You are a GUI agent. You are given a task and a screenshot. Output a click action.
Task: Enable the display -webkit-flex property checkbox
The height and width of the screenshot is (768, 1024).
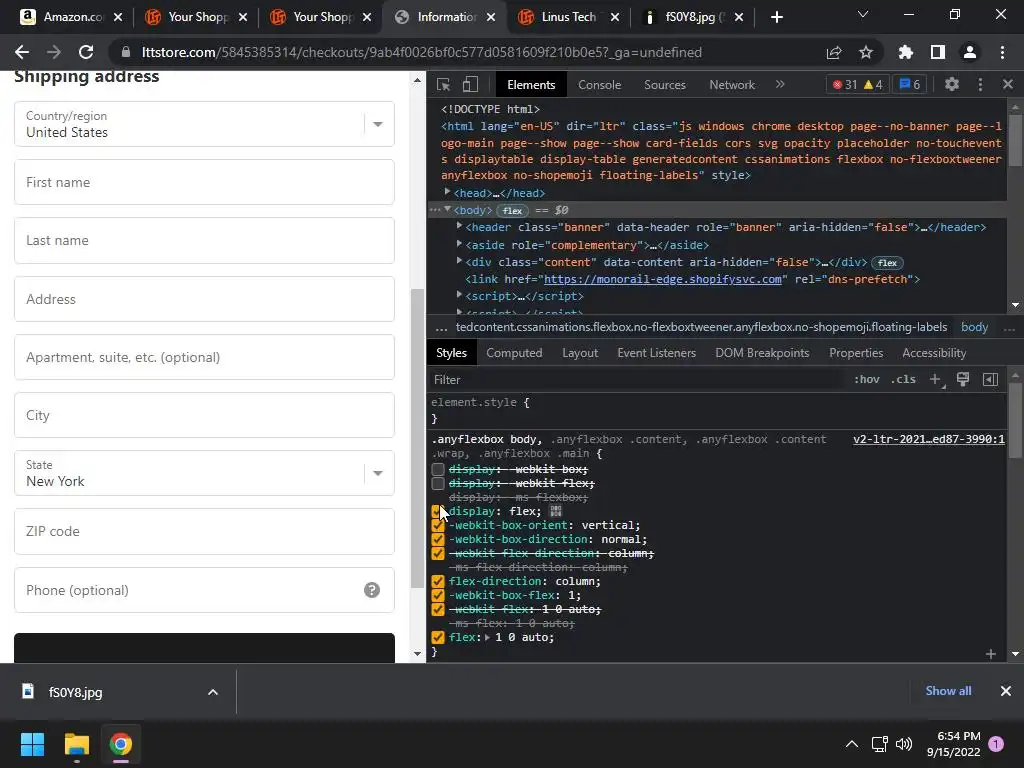click(438, 483)
